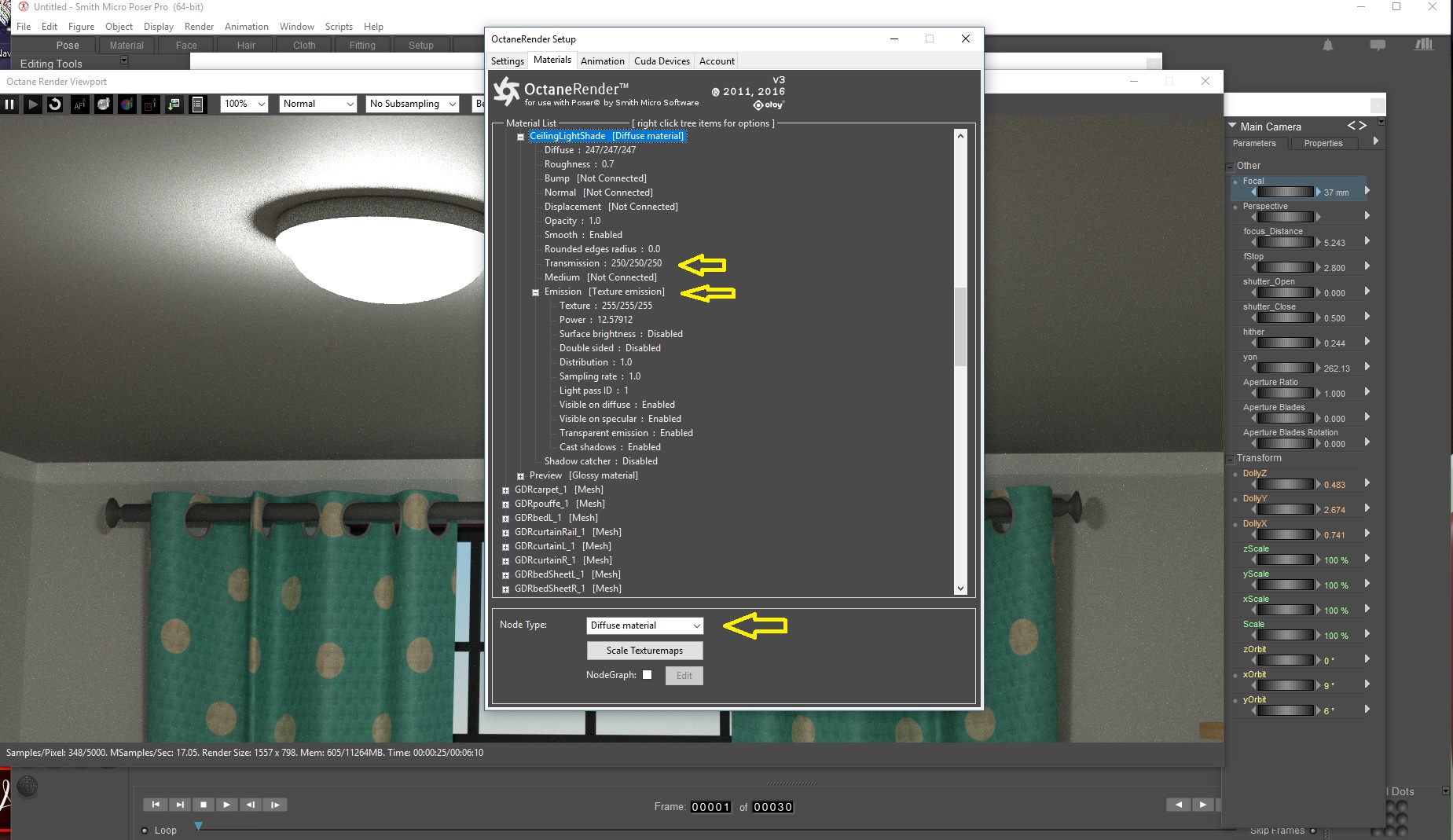
Task: Switch to the Settings tab
Action: (x=508, y=61)
